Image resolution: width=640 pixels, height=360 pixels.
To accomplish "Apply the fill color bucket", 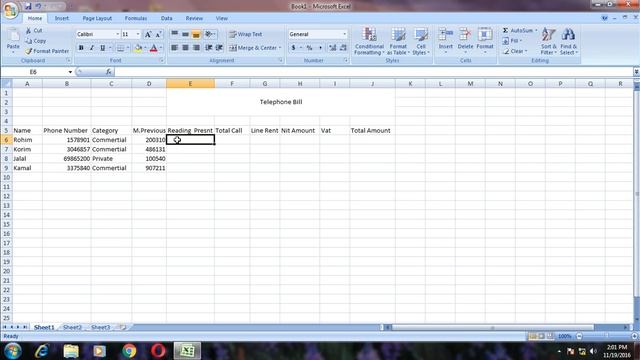I will tap(138, 48).
